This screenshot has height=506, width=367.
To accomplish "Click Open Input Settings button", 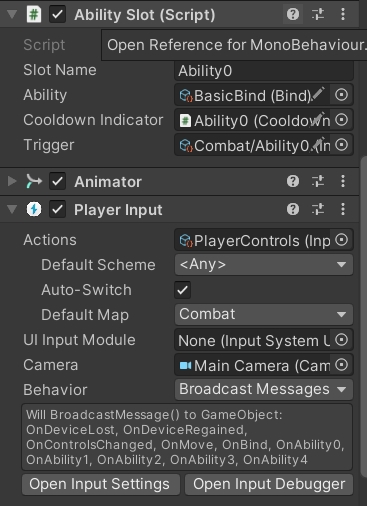I will pyautogui.click(x=101, y=484).
